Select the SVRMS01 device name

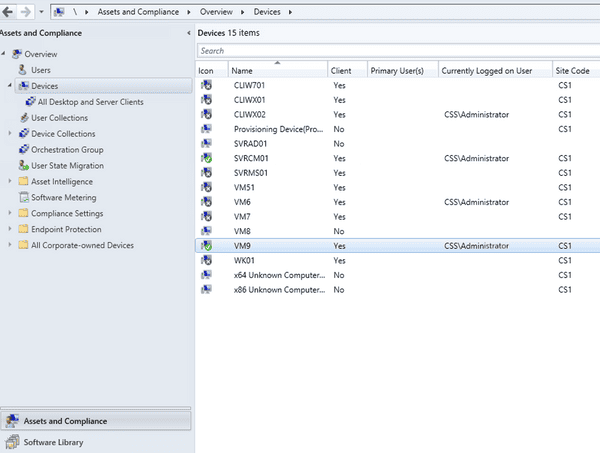pyautogui.click(x=251, y=173)
